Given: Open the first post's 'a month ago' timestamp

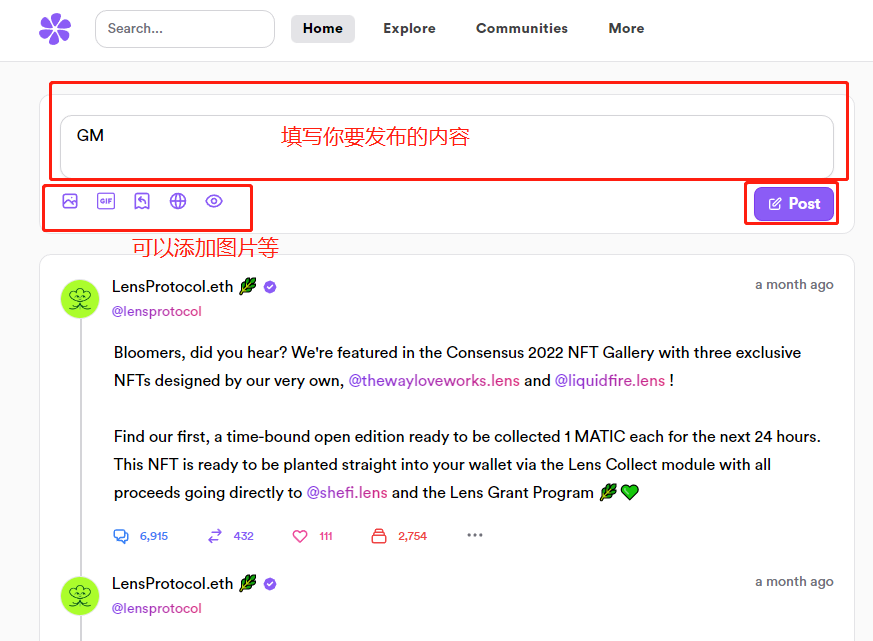Looking at the screenshot, I should (794, 285).
